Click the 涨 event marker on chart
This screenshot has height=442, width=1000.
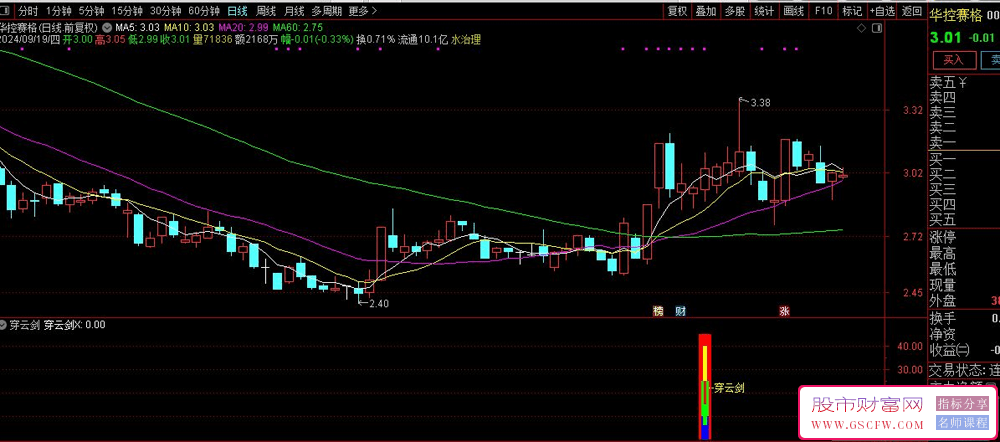tap(784, 311)
